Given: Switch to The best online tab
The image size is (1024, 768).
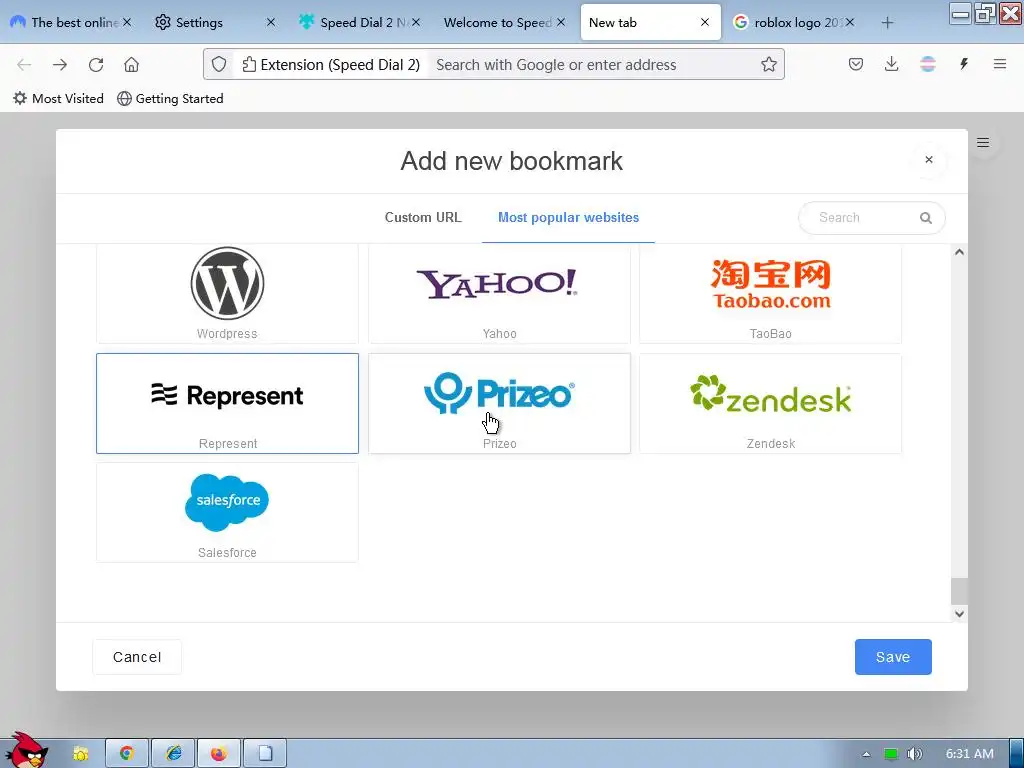Looking at the screenshot, I should pos(65,23).
